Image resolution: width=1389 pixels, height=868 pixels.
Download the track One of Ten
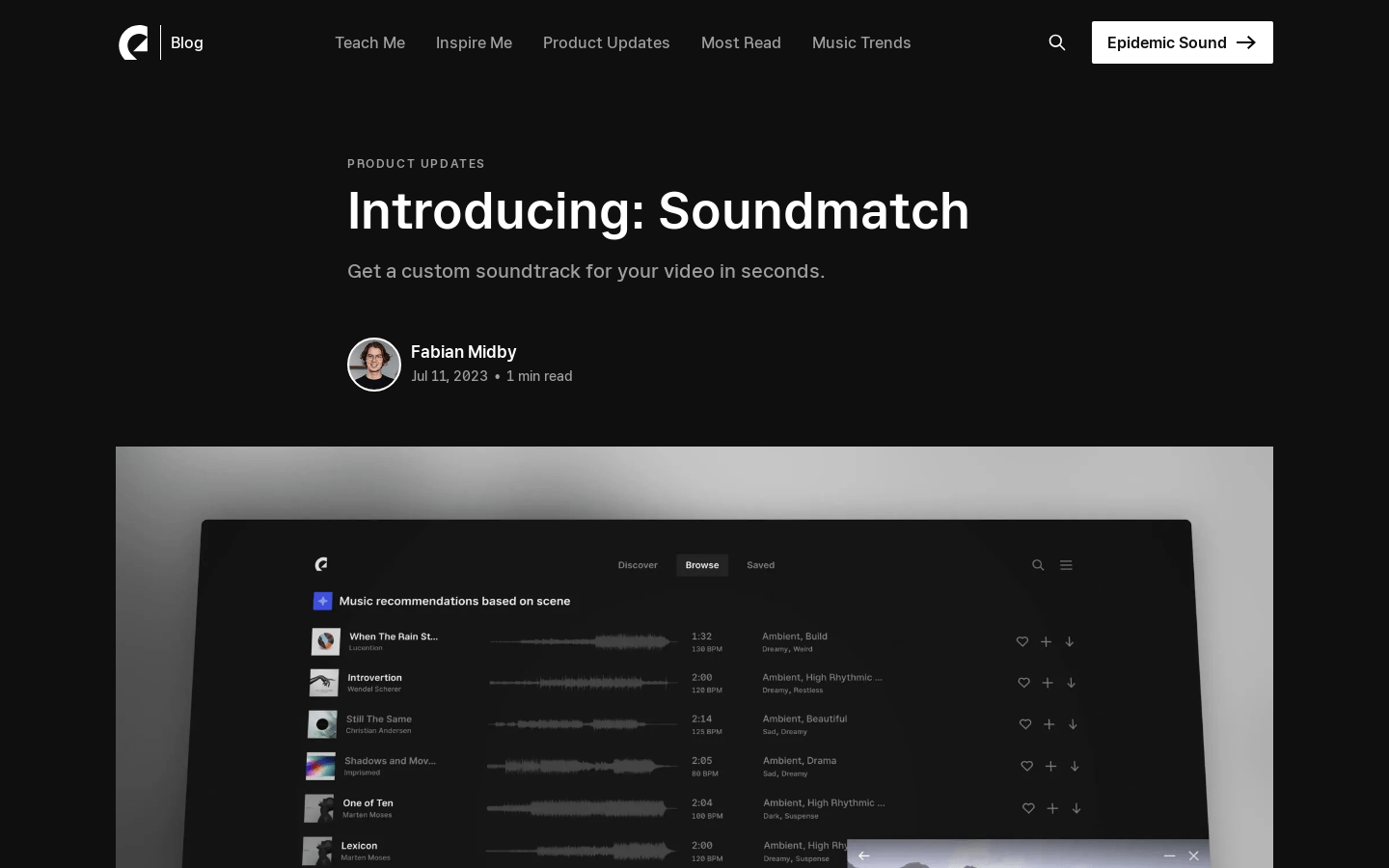(1076, 809)
